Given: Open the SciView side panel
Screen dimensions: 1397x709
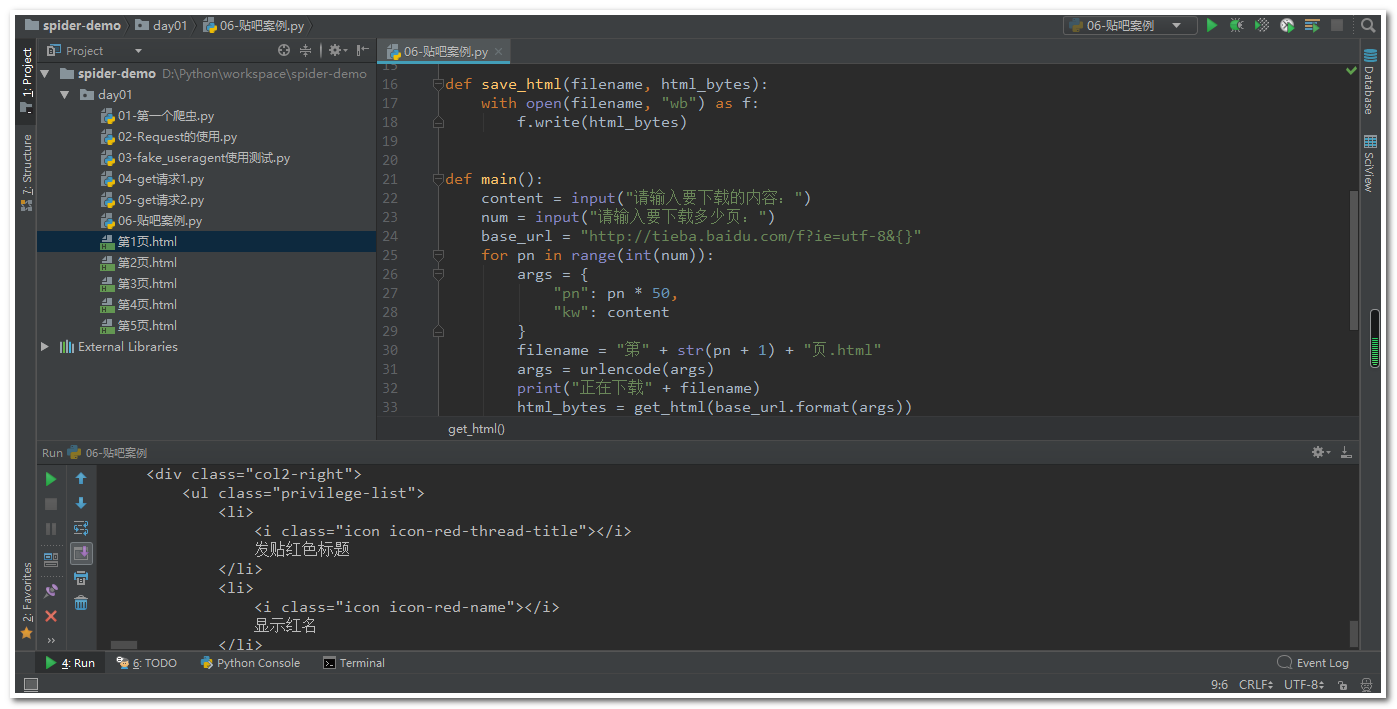Looking at the screenshot, I should coord(1369,162).
